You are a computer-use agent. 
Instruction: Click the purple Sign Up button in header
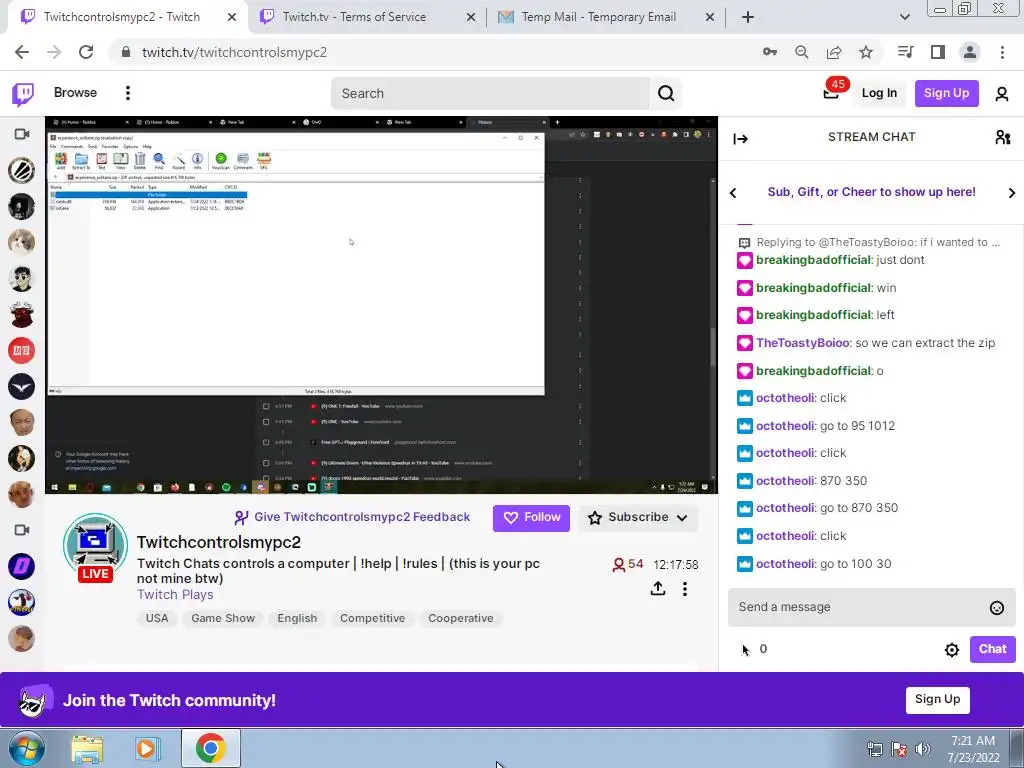click(946, 93)
